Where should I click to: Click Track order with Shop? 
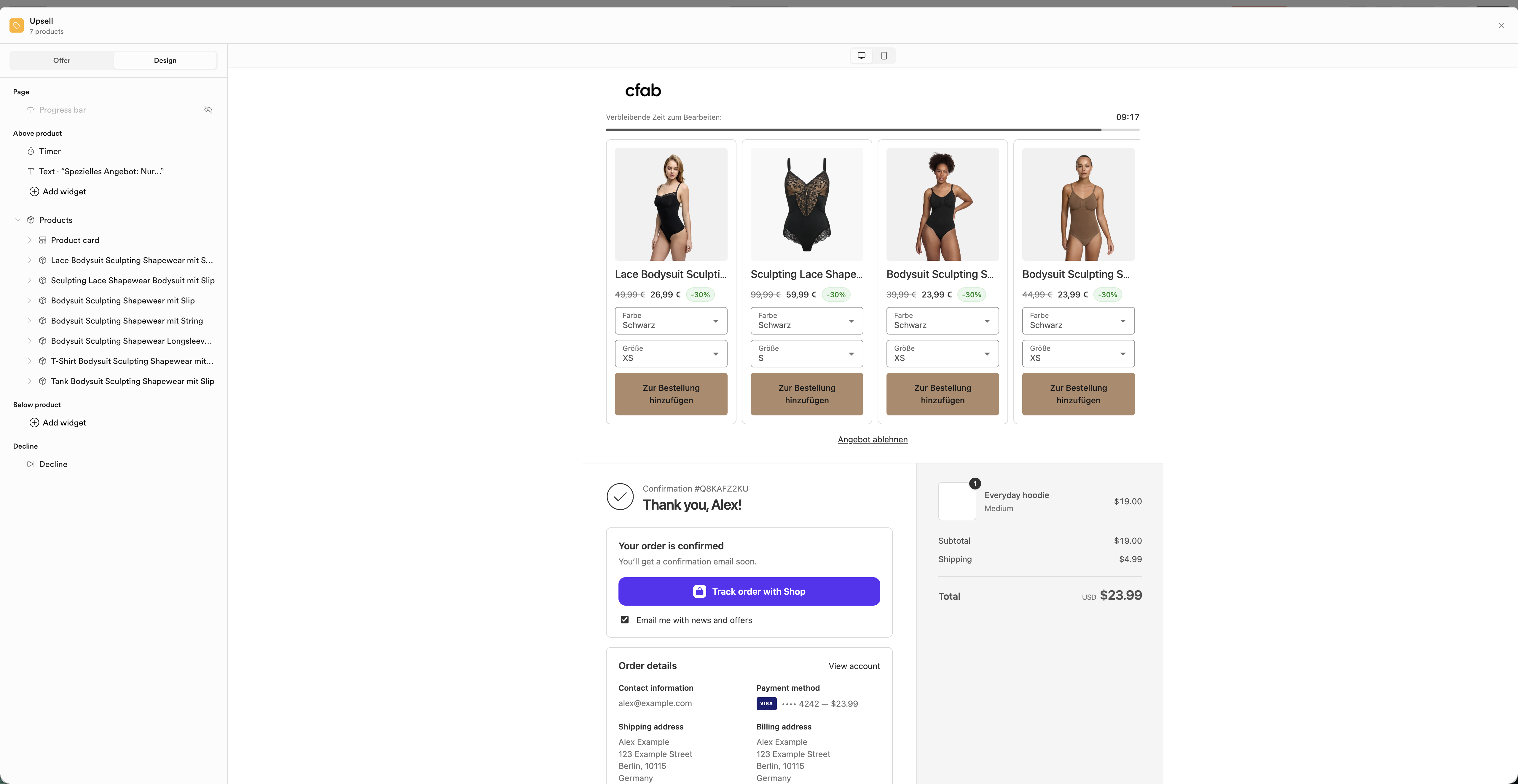749,591
